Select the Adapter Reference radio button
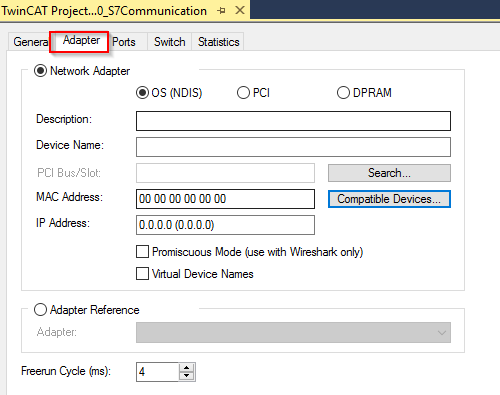 point(40,310)
